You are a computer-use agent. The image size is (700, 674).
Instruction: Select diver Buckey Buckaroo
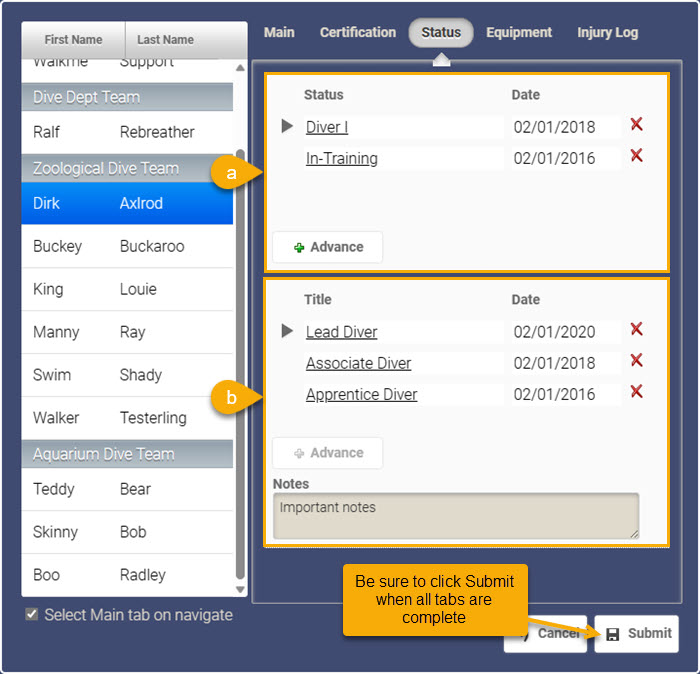(127, 246)
